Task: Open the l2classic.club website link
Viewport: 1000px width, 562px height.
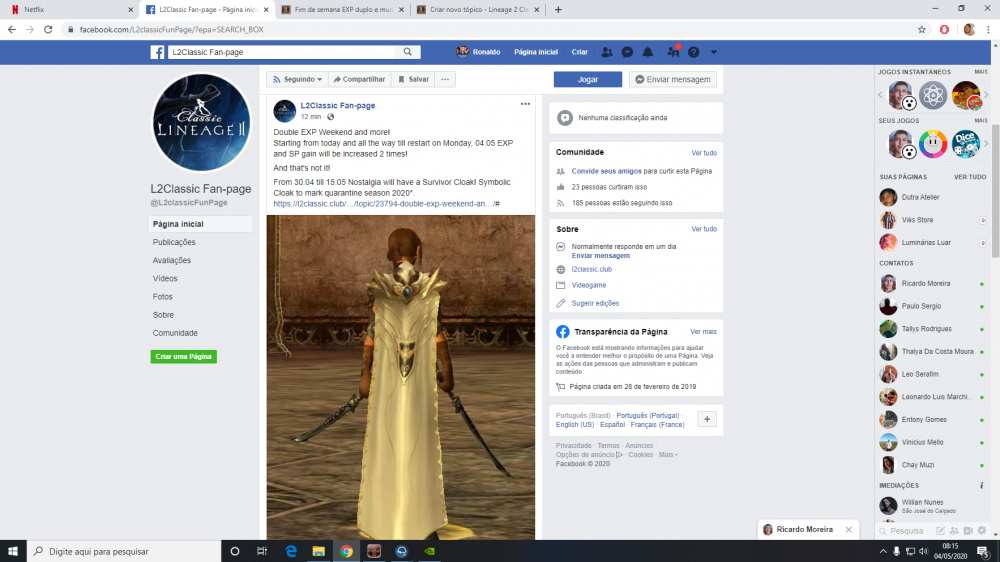Action: coord(591,269)
